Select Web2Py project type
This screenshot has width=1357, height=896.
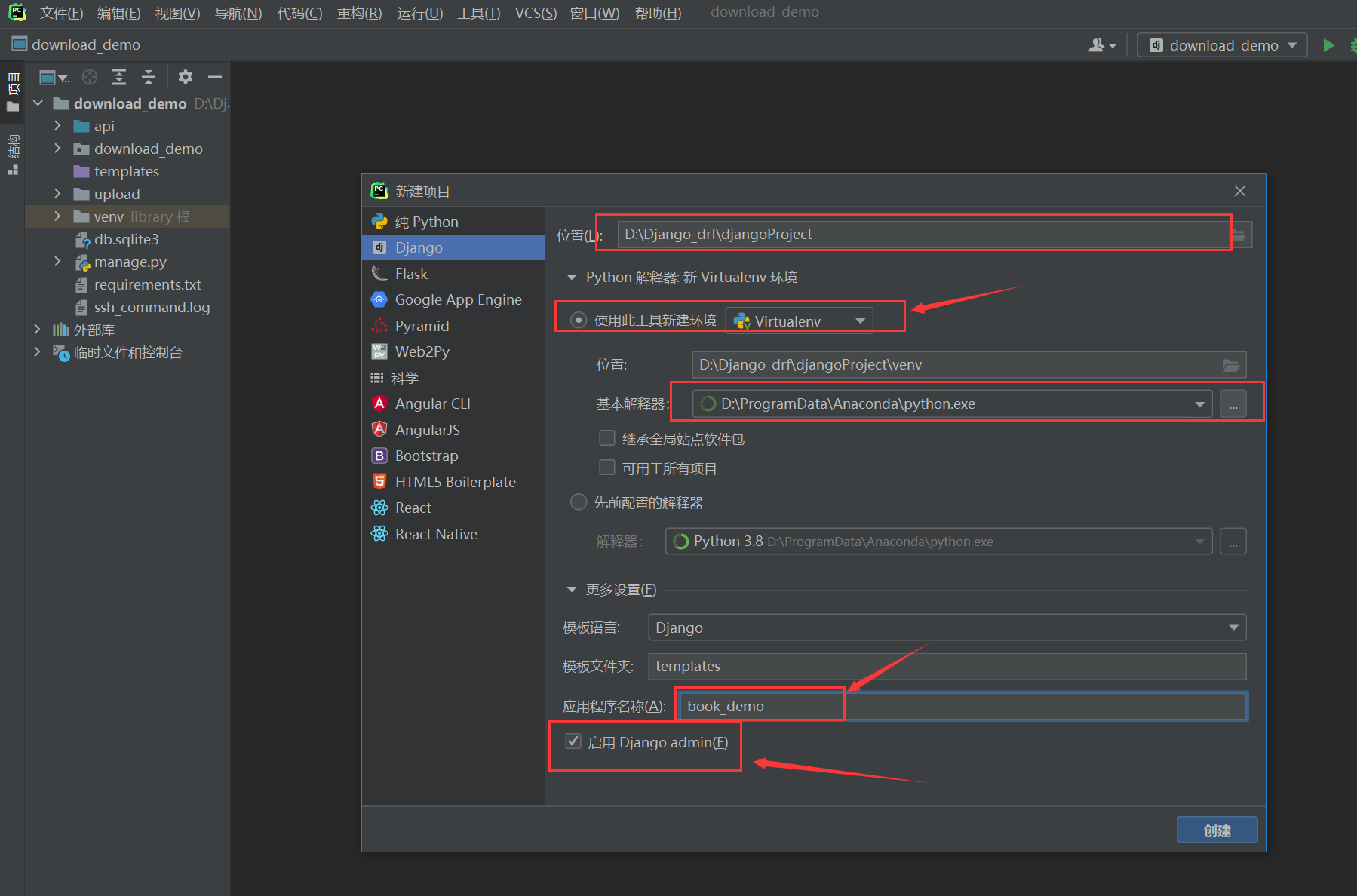click(x=453, y=351)
